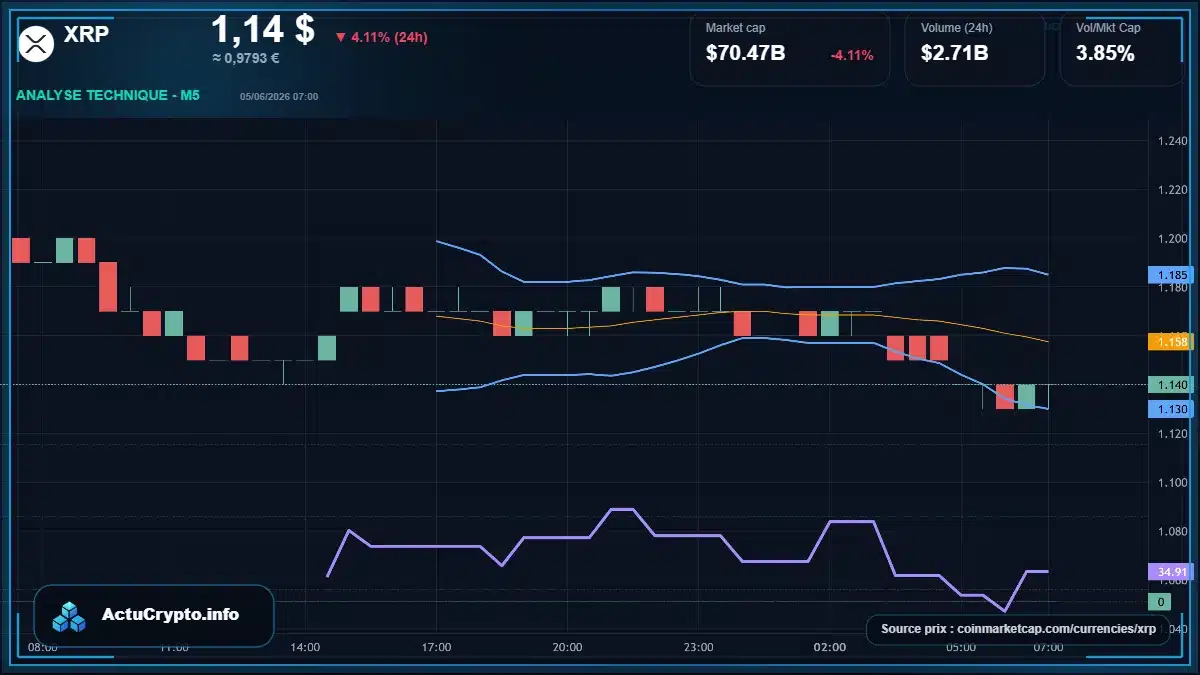1200x675 pixels.
Task: Click the $2.71B volume value
Action: (954, 54)
